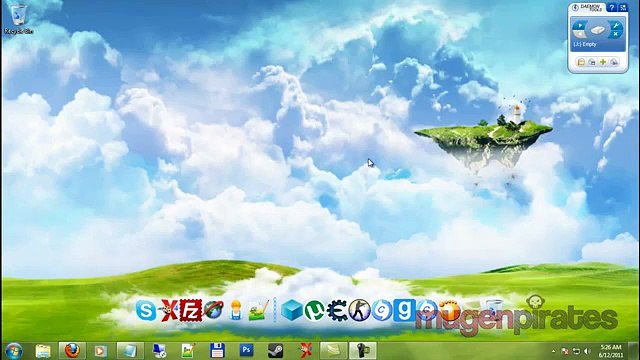Open the blue cube app in the dock
This screenshot has width=640, height=360.
click(292, 310)
